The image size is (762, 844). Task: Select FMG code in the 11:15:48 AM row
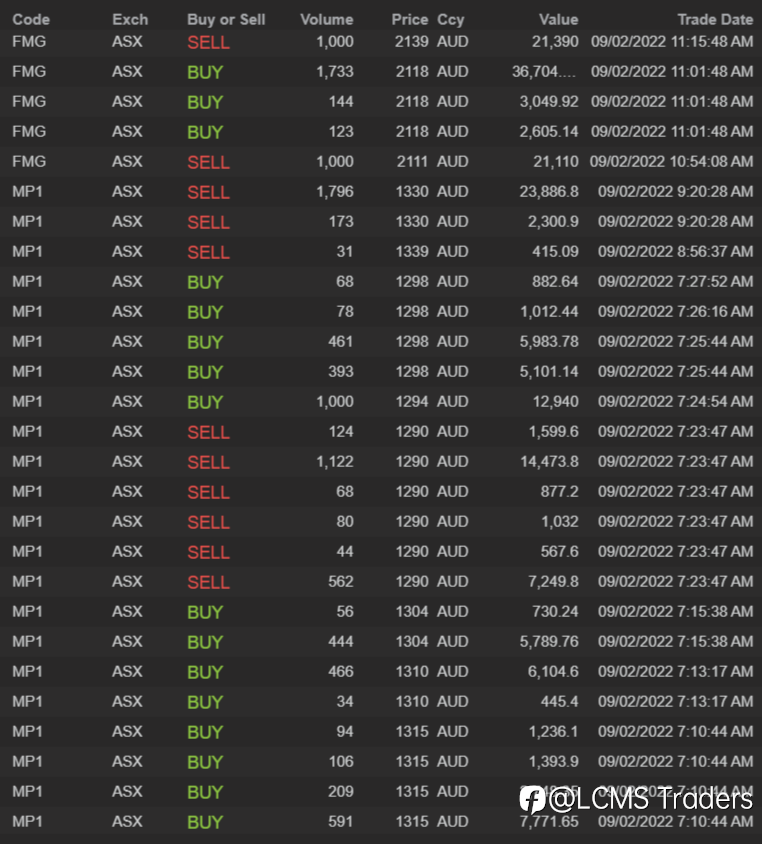[29, 41]
